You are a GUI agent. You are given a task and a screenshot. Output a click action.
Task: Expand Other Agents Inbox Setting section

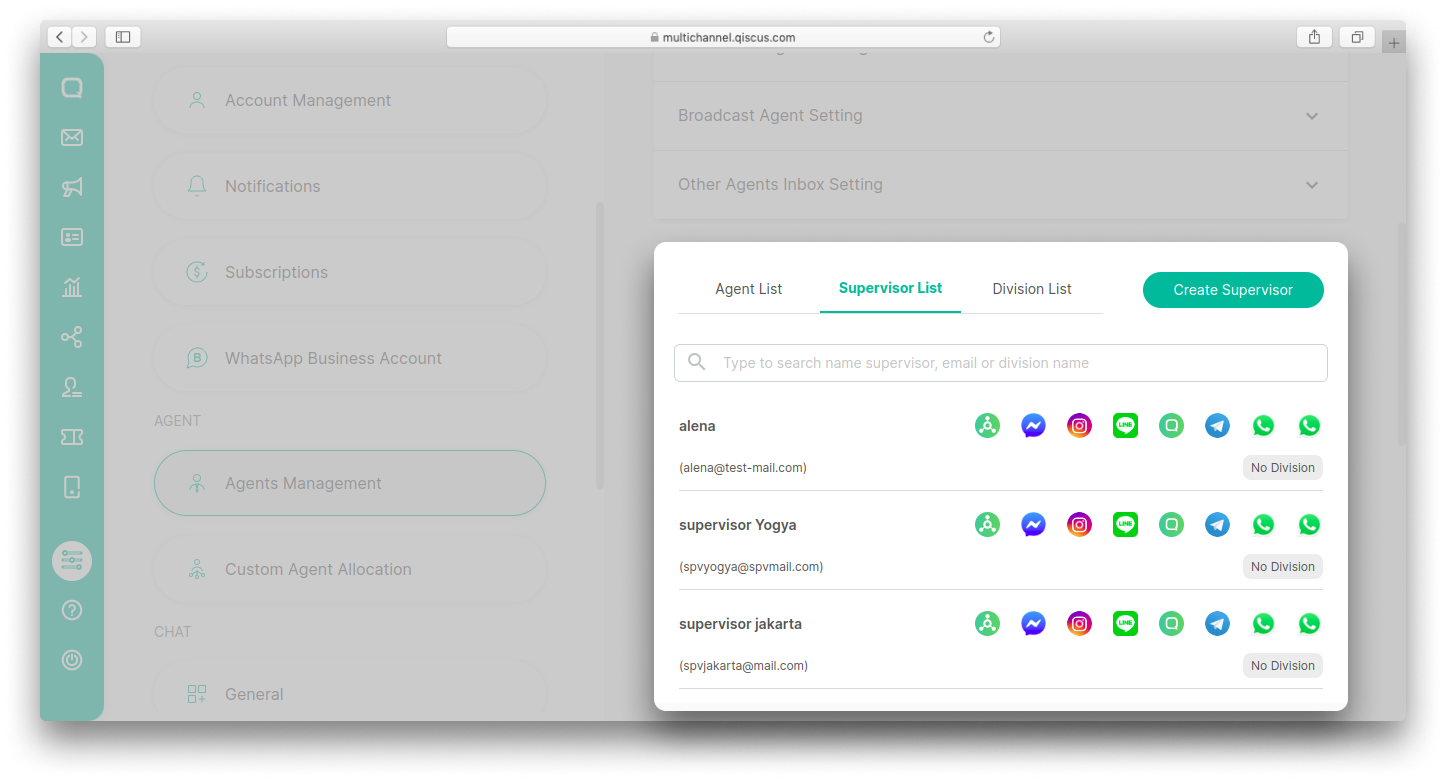click(x=1000, y=185)
